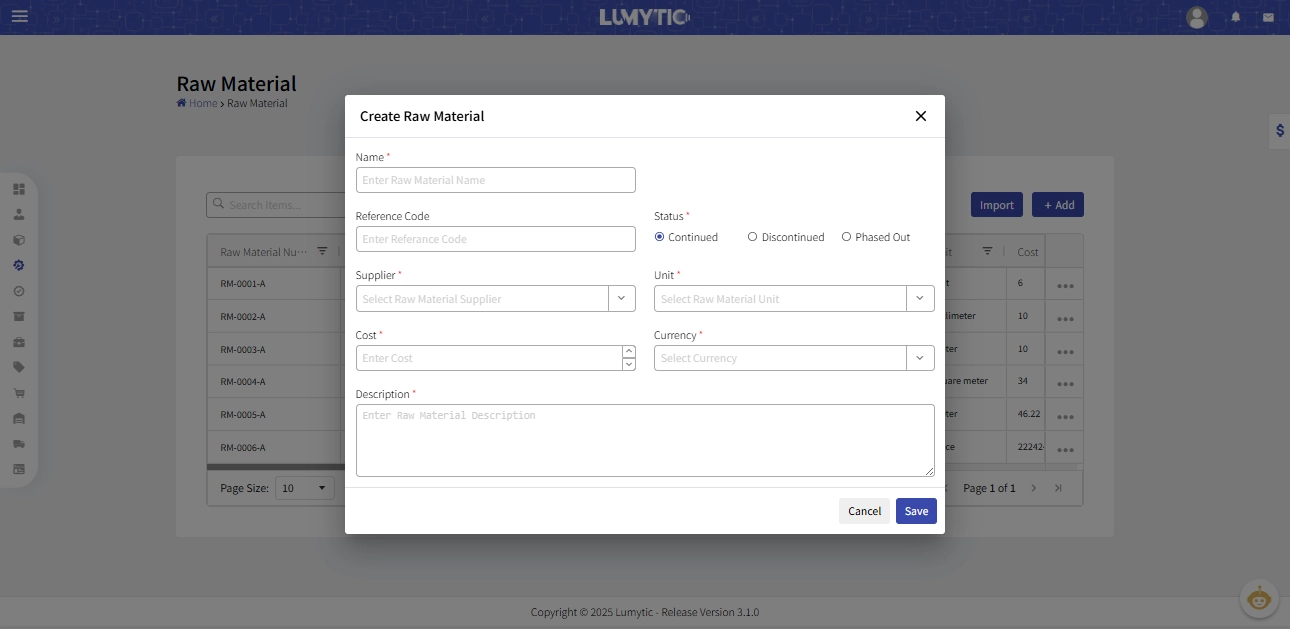Click the raw material Name input field
The image size is (1290, 629).
(495, 180)
